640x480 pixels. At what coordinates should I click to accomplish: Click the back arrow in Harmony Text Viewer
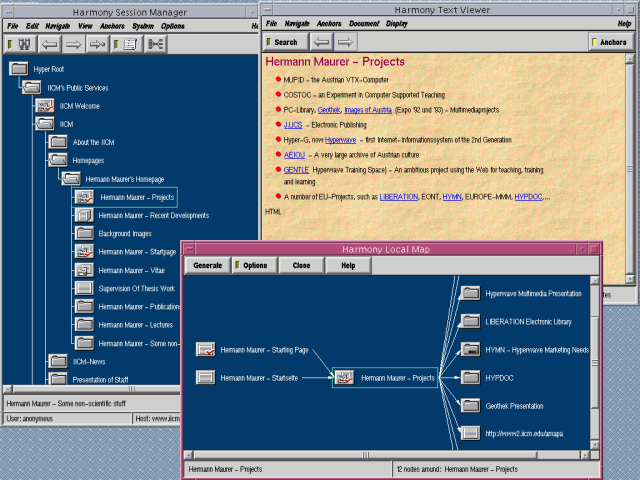tap(322, 42)
